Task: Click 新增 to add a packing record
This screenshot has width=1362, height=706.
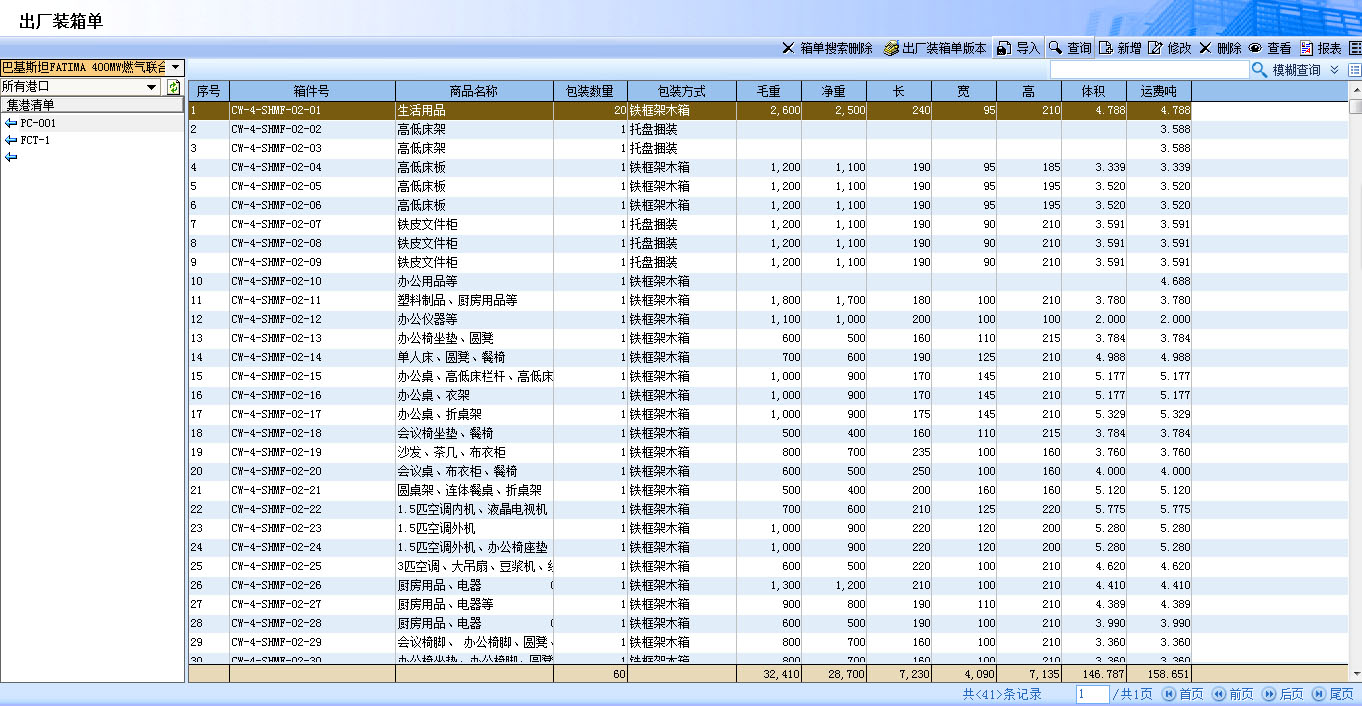Action: [x=1119, y=48]
